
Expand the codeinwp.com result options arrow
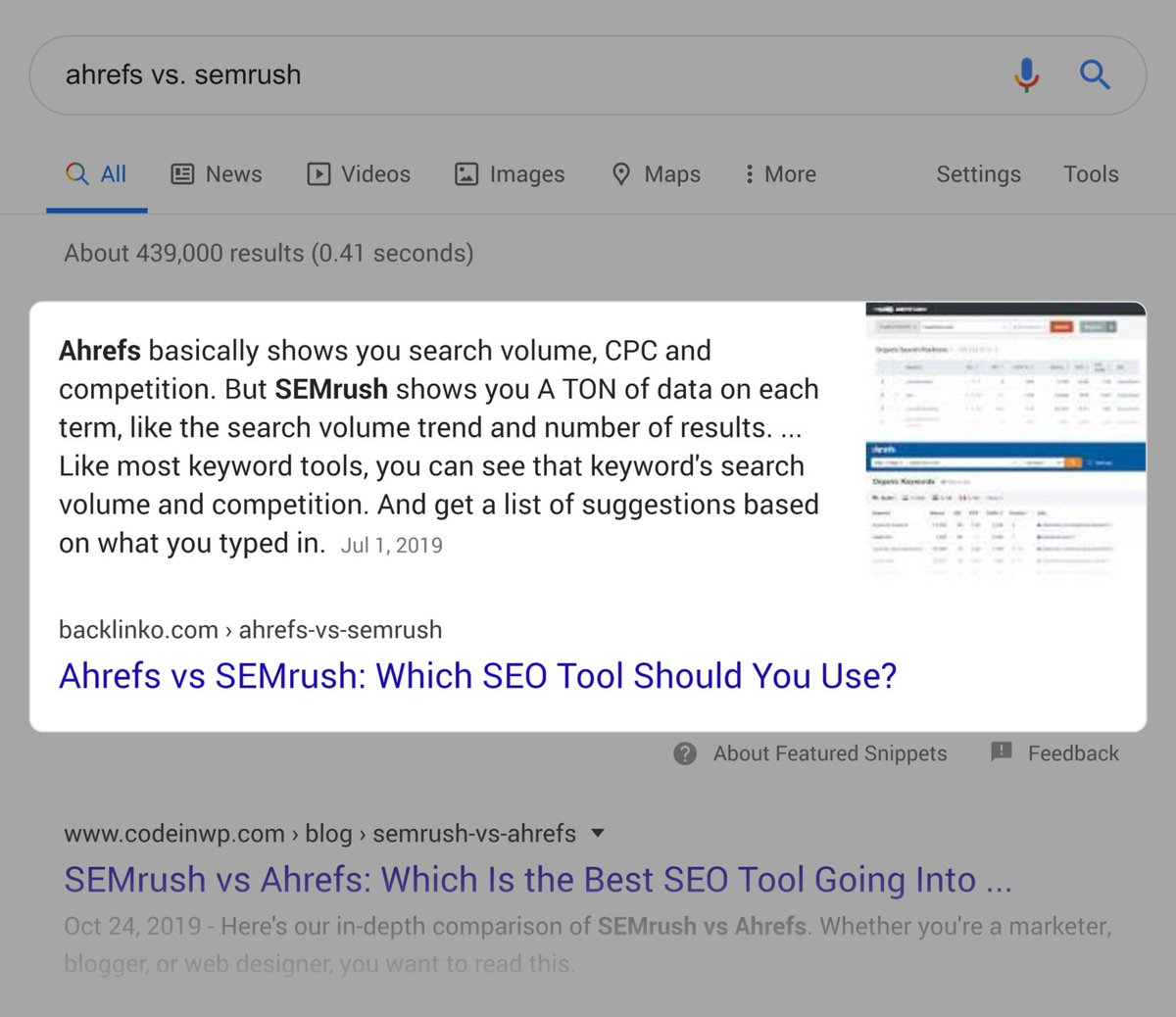coord(598,834)
